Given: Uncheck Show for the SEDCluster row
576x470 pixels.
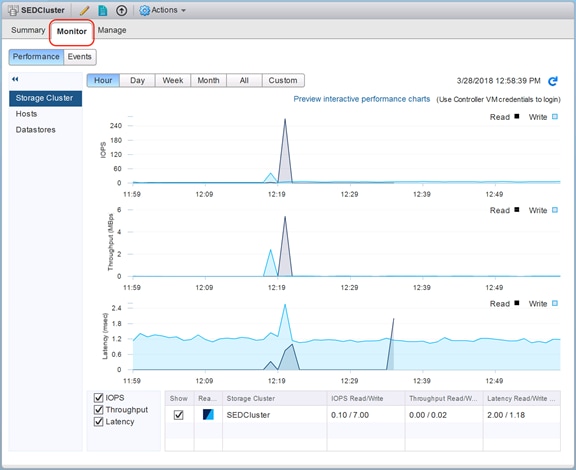Looking at the screenshot, I should click(x=179, y=415).
